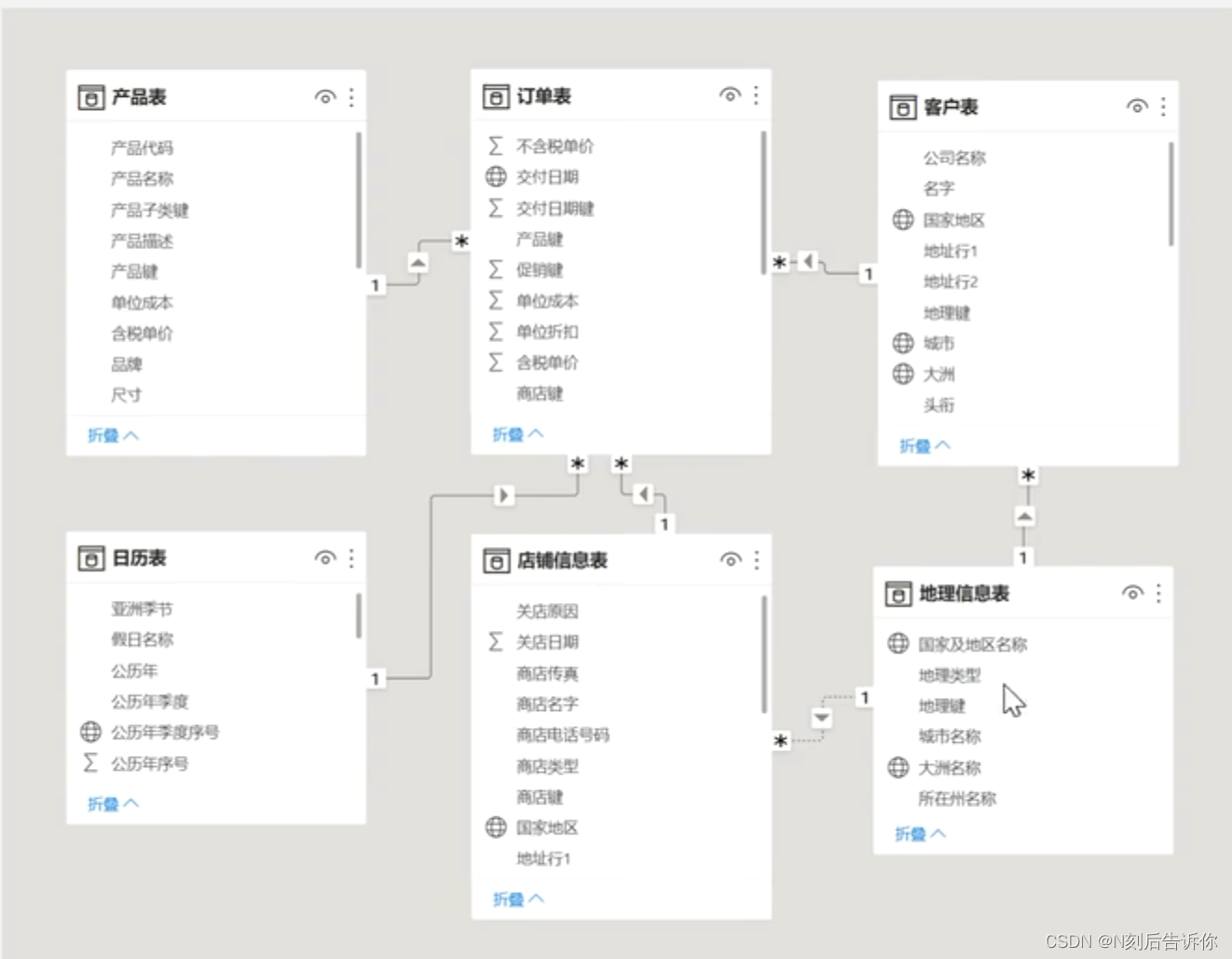The width and height of the screenshot is (1232, 959).
Task: Click the 产品表 fields scrollbar
Action: (x=359, y=200)
